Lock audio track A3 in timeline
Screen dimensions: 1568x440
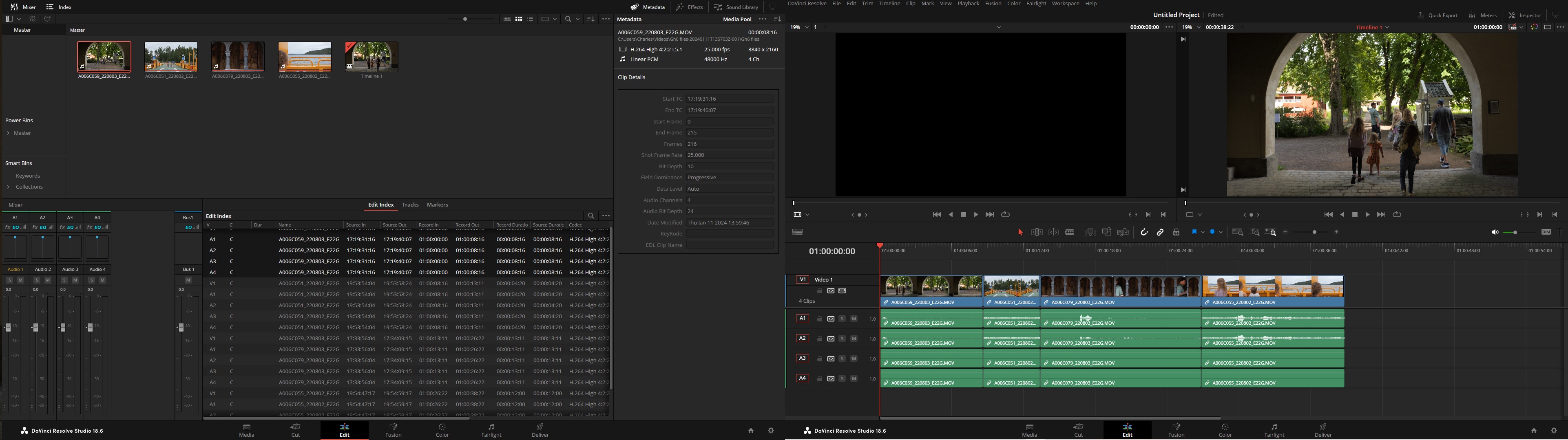[819, 359]
